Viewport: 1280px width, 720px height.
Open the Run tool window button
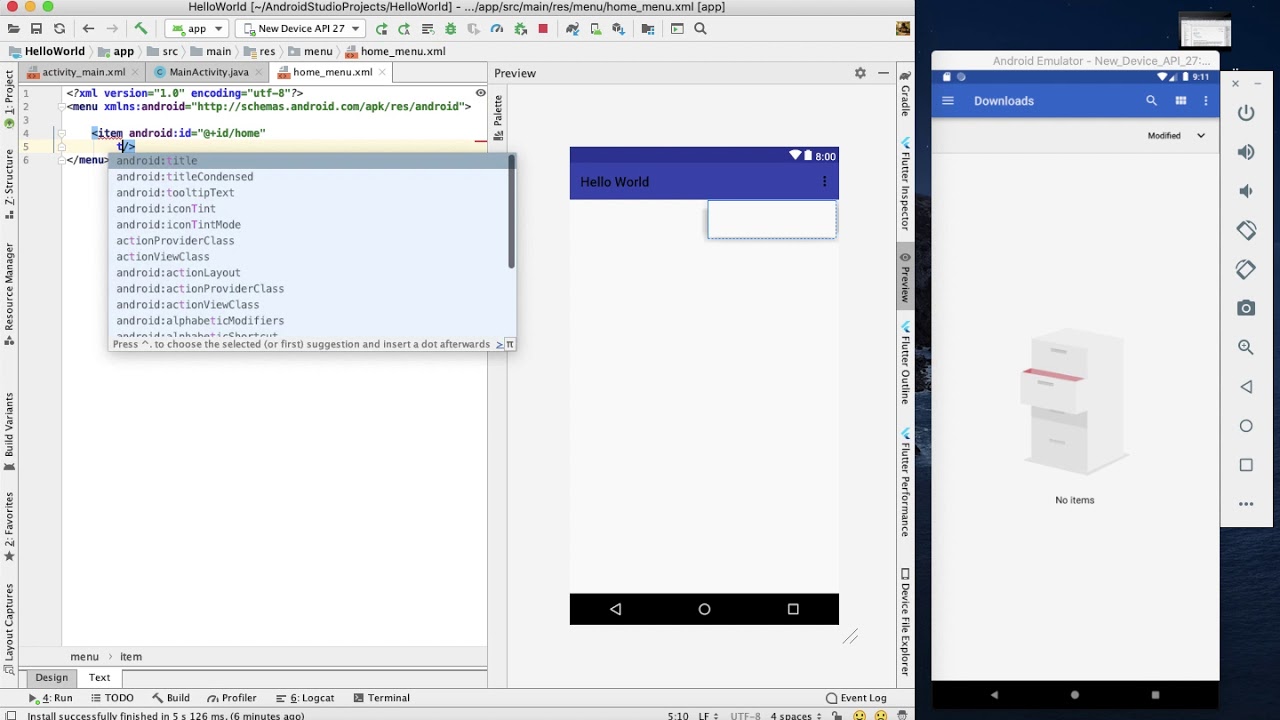[50, 698]
